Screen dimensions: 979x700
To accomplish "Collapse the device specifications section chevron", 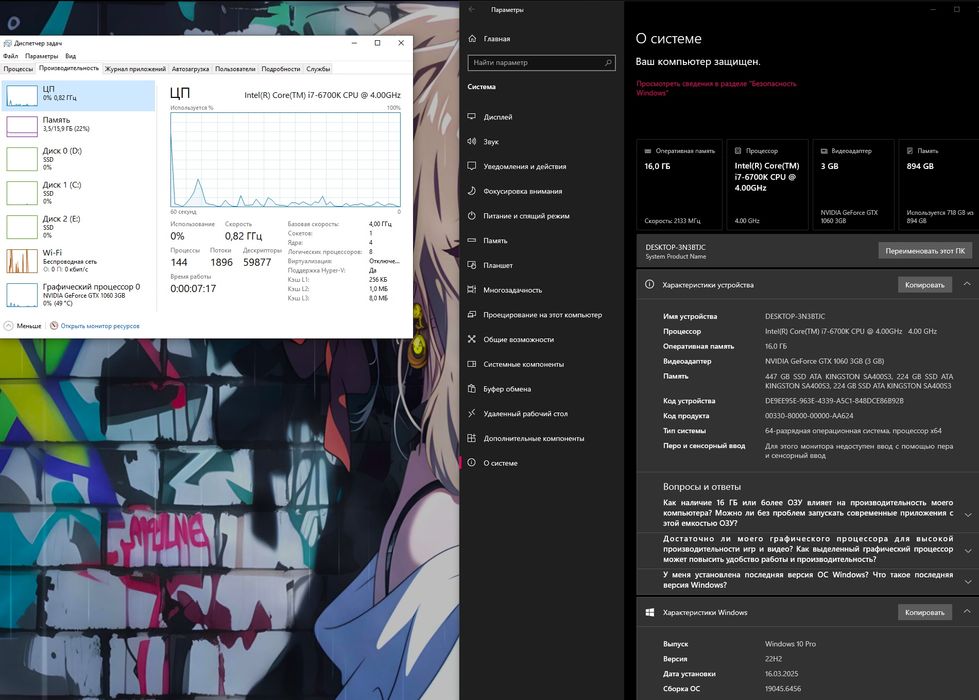I will click(967, 284).
